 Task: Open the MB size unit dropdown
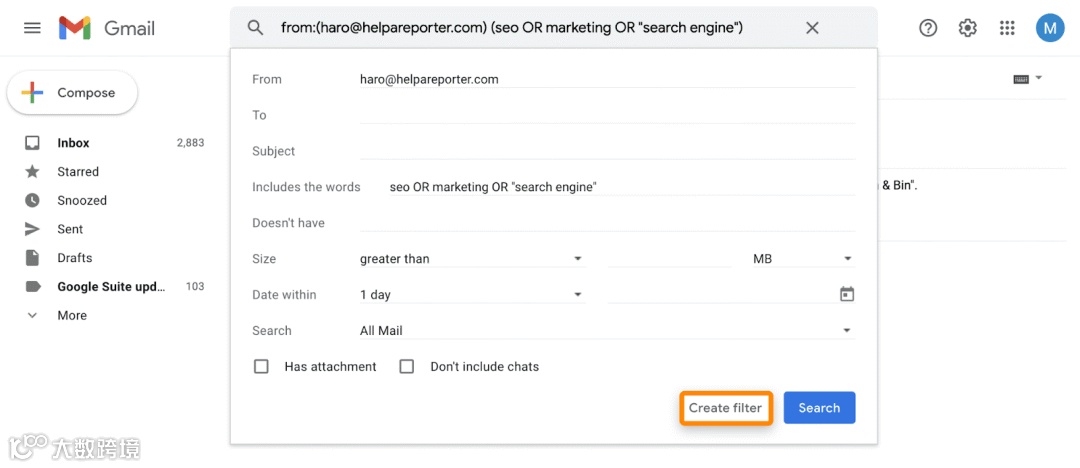pyautogui.click(x=802, y=259)
